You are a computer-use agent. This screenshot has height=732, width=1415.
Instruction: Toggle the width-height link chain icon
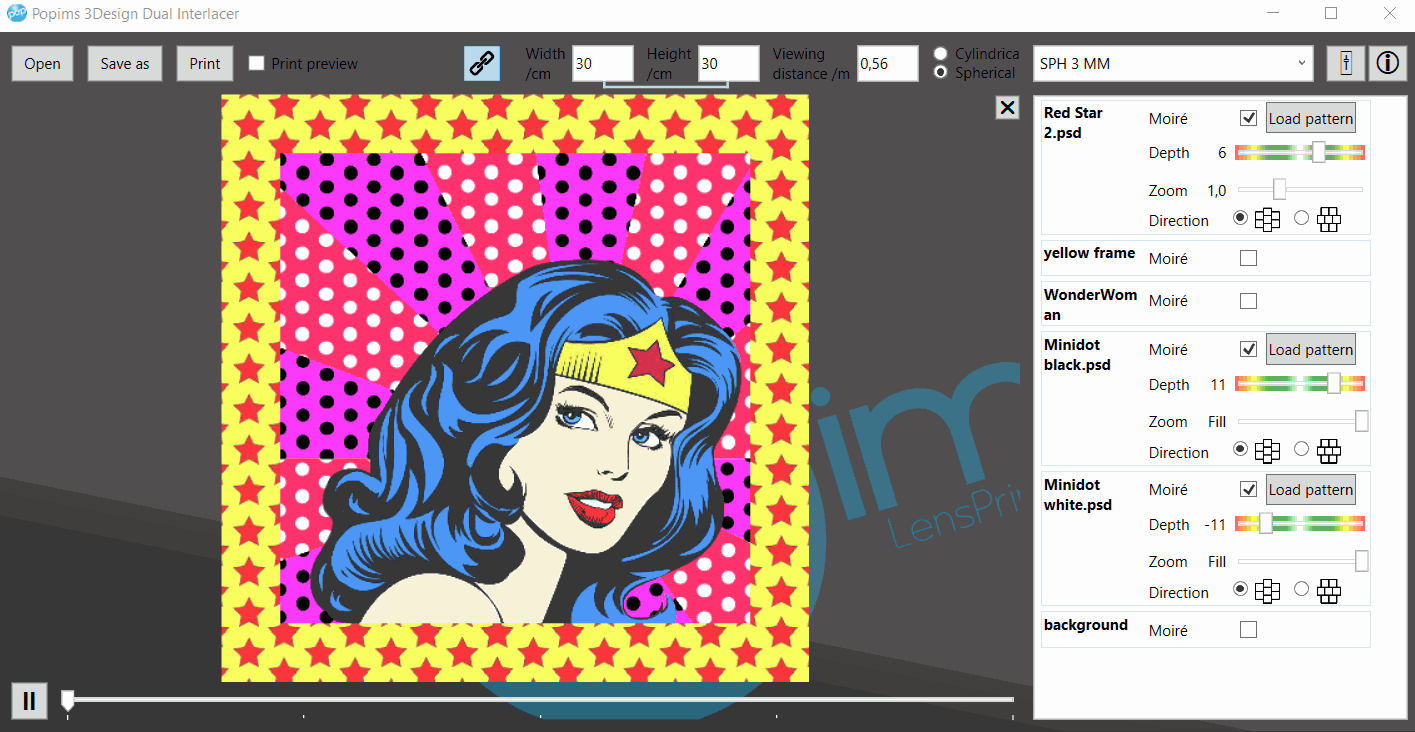(482, 63)
